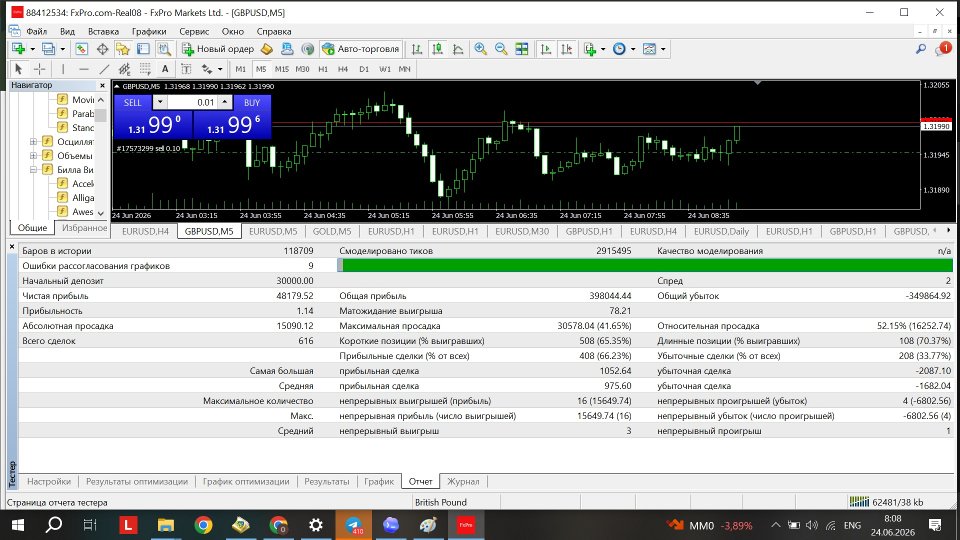Viewport: 960px width, 540px height.
Task: Toggle the Авто-торговля button
Action: tap(361, 49)
